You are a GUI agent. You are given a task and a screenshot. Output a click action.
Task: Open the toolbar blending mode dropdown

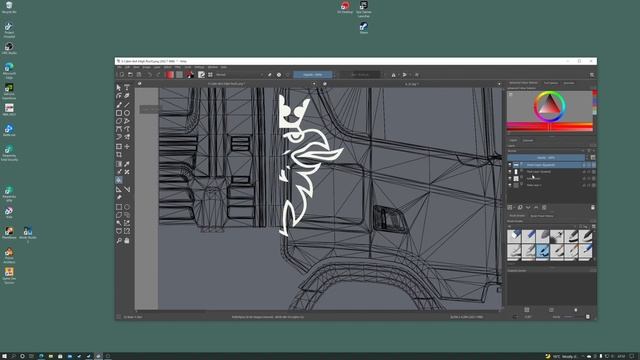pyautogui.click(x=240, y=75)
